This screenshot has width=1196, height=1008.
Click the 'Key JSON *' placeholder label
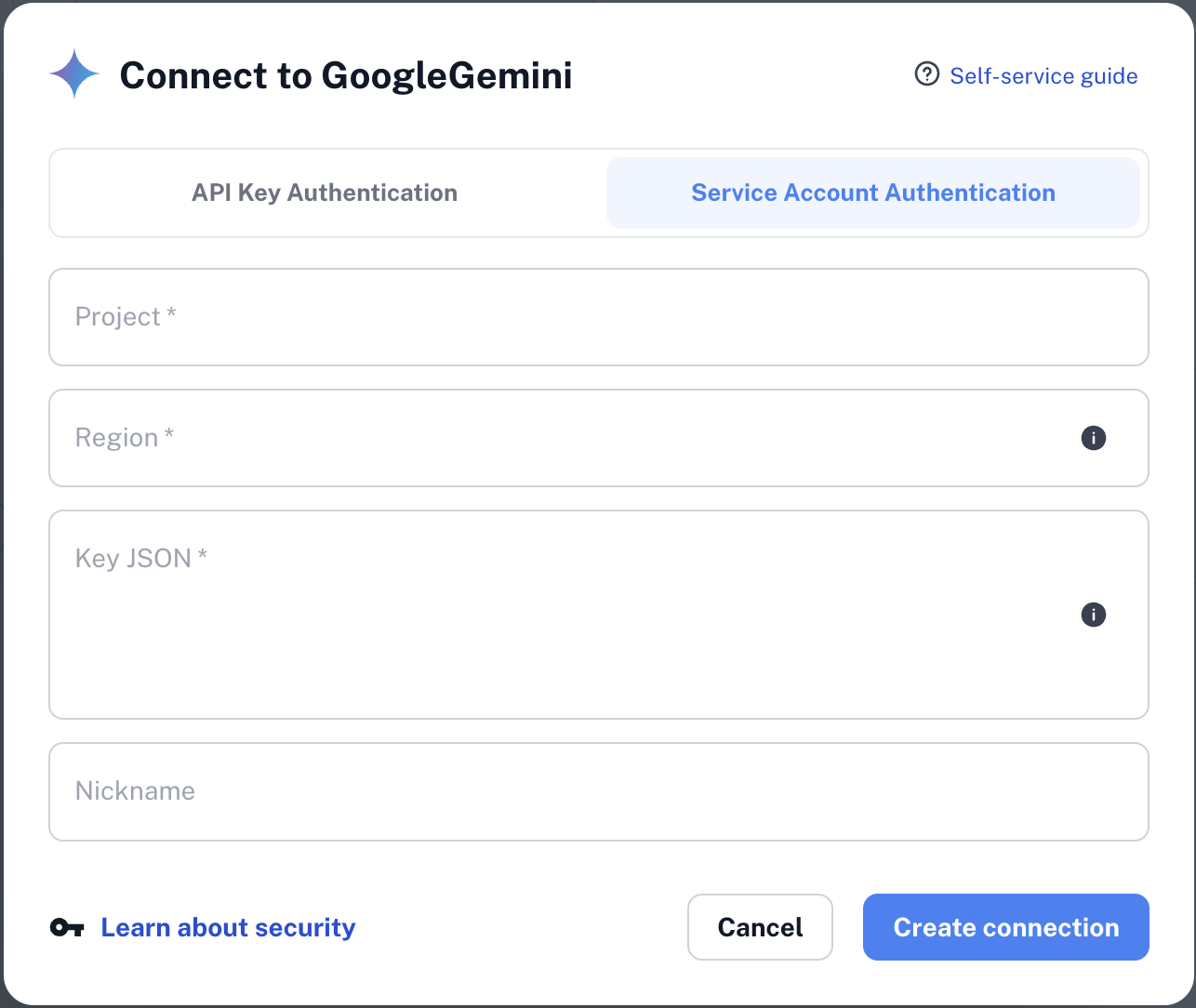click(141, 558)
